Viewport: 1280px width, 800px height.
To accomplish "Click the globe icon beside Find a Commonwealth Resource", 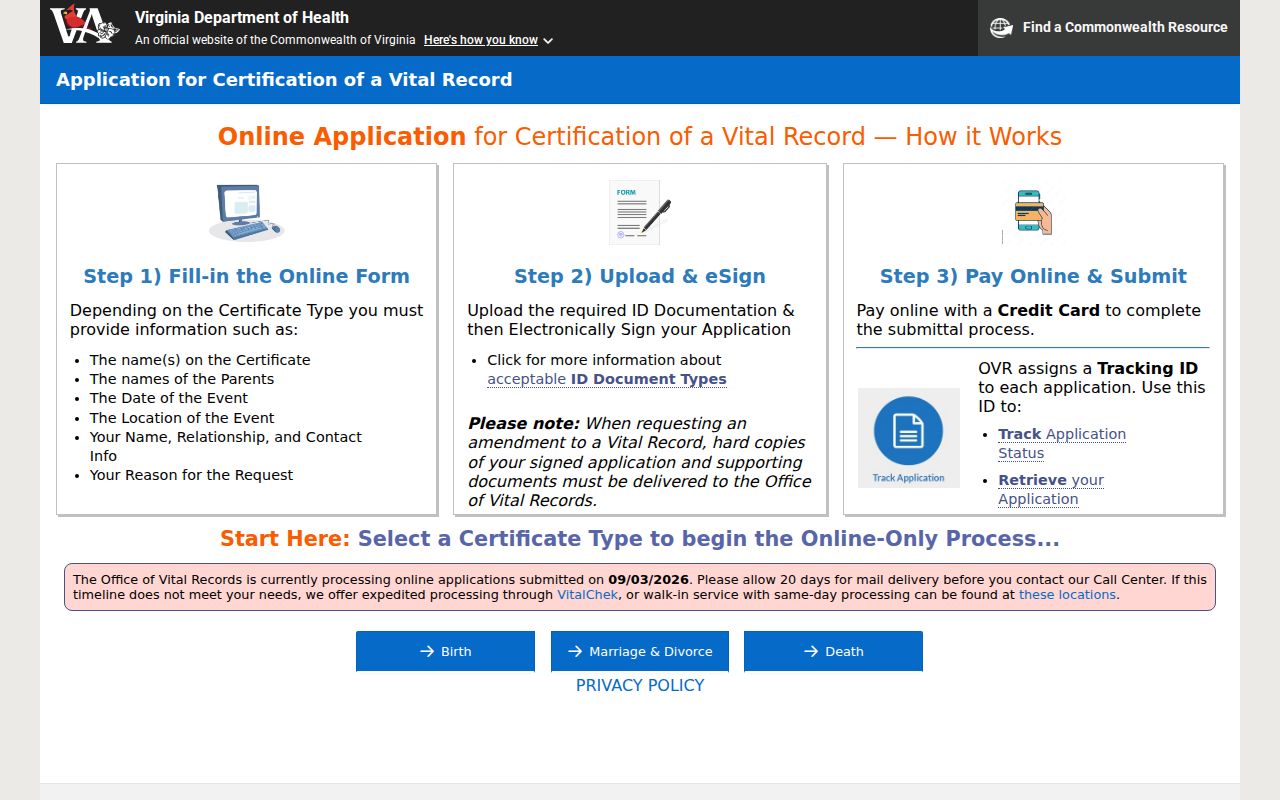I will click(1001, 28).
